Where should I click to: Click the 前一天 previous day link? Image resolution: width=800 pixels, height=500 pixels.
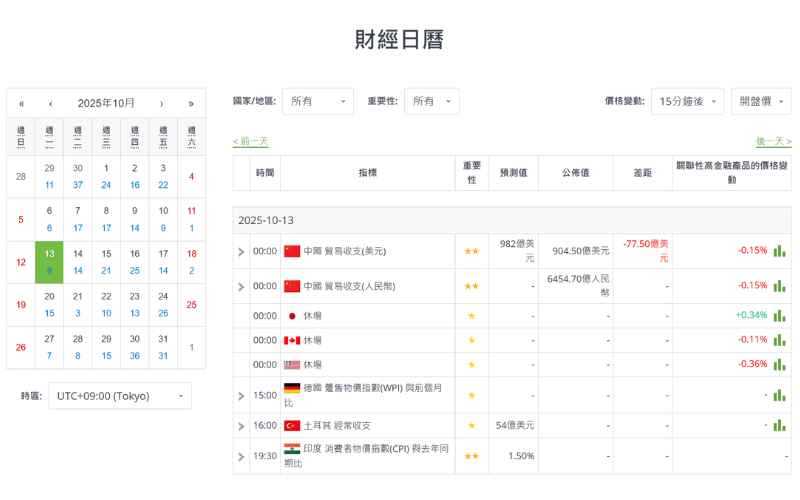tap(250, 142)
